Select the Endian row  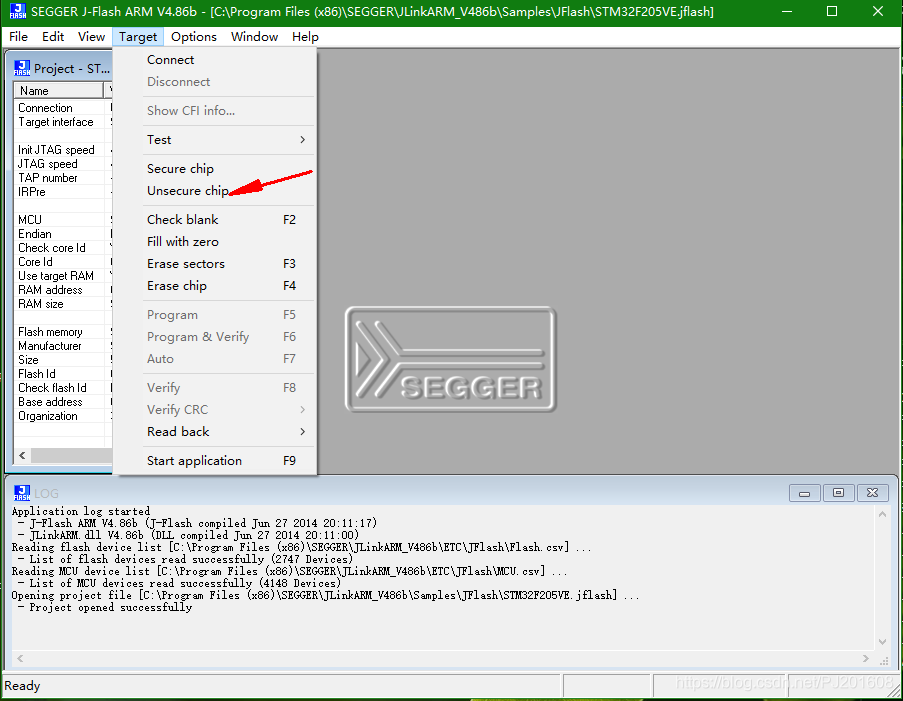click(x=63, y=234)
